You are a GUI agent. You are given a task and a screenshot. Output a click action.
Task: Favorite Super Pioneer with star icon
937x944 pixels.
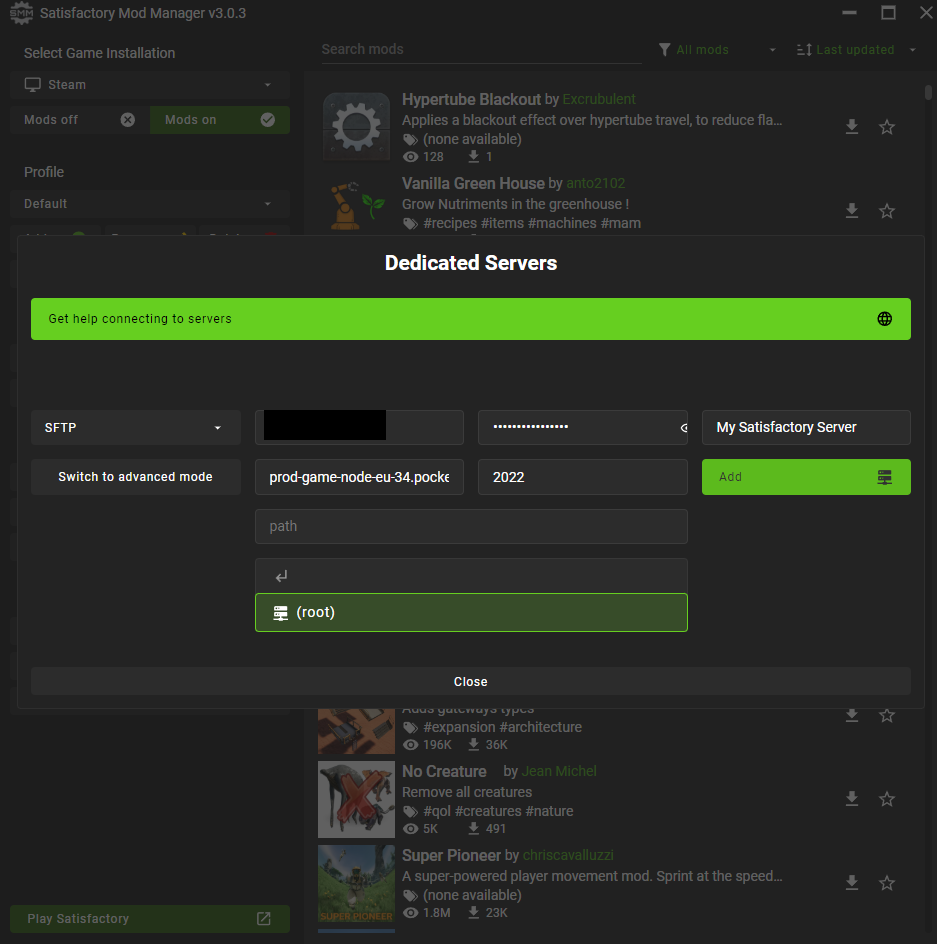(886, 883)
